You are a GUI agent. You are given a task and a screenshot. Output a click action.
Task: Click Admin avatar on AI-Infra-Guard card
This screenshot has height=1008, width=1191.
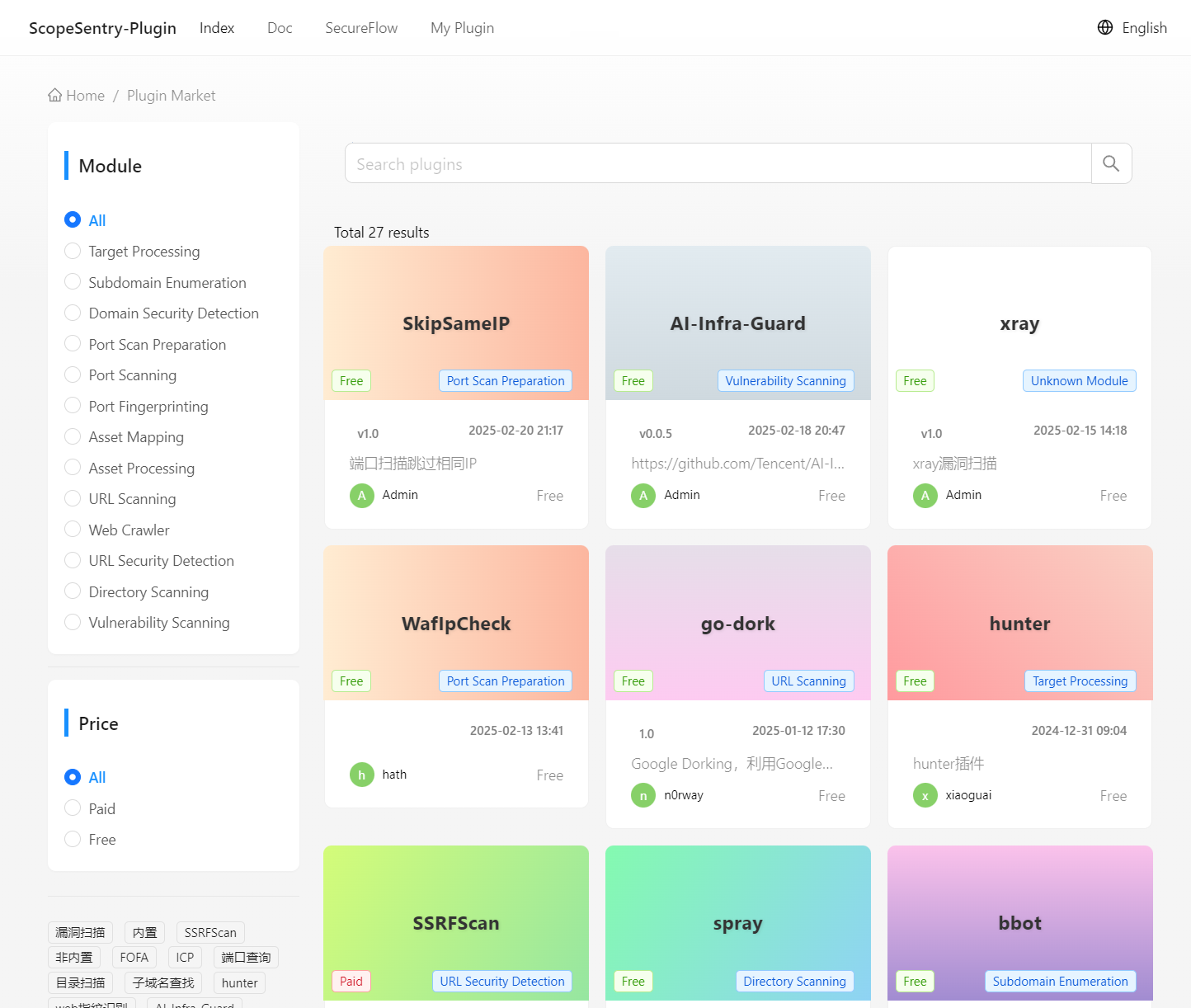coord(643,496)
